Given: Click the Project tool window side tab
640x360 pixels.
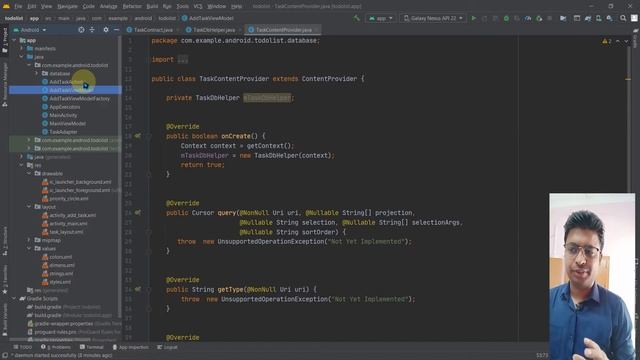Looking at the screenshot, I should click(4, 40).
